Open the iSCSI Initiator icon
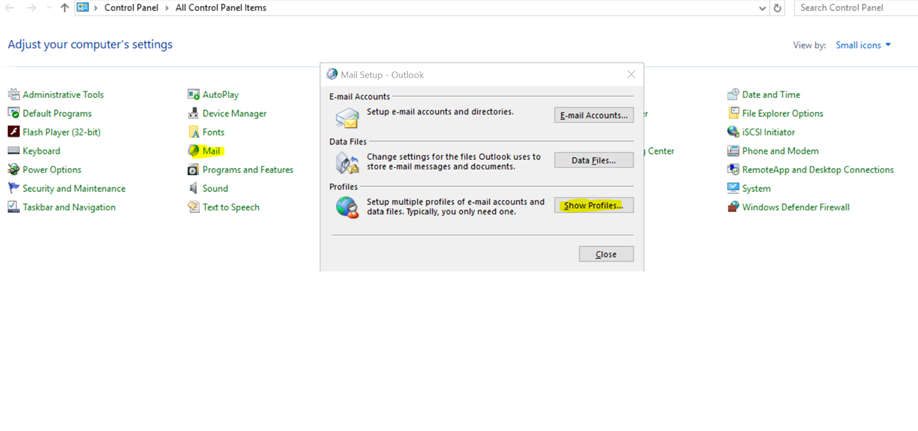The width and height of the screenshot is (918, 431). click(733, 132)
